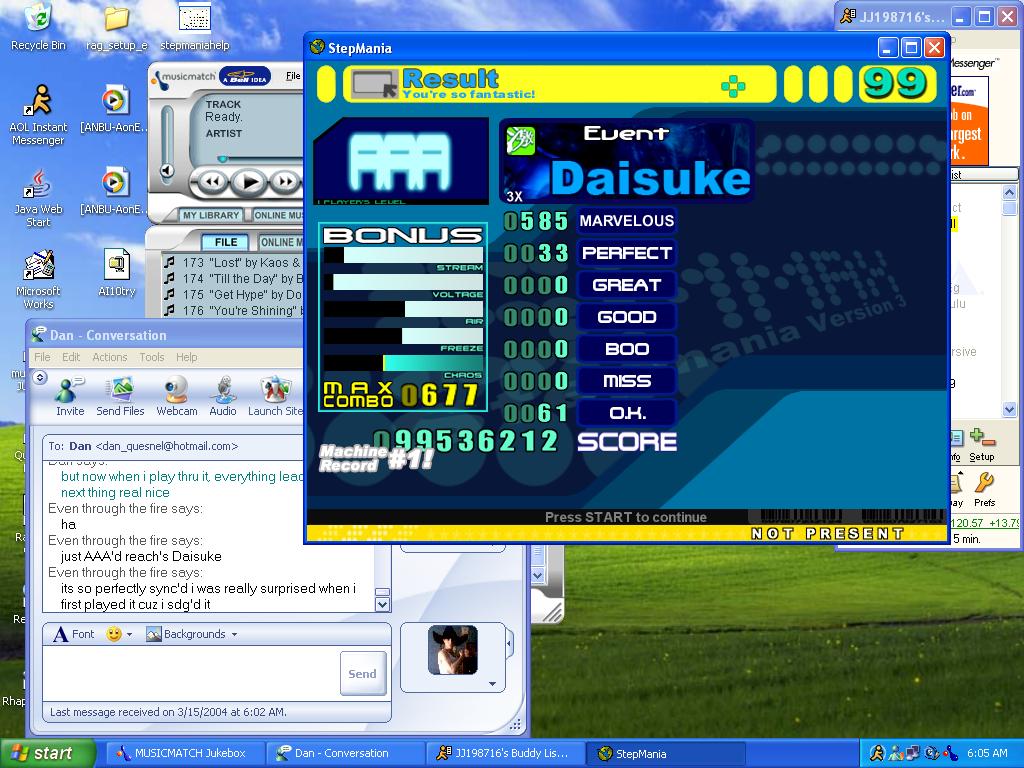
Task: Open Actions menu in Dan conversation
Action: click(110, 357)
